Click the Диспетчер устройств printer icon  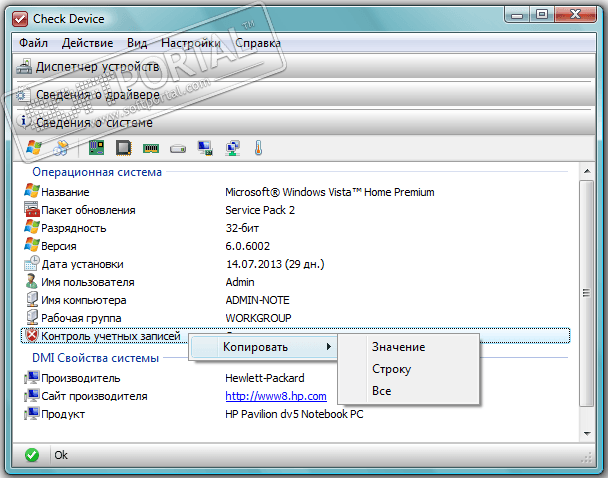(24, 66)
